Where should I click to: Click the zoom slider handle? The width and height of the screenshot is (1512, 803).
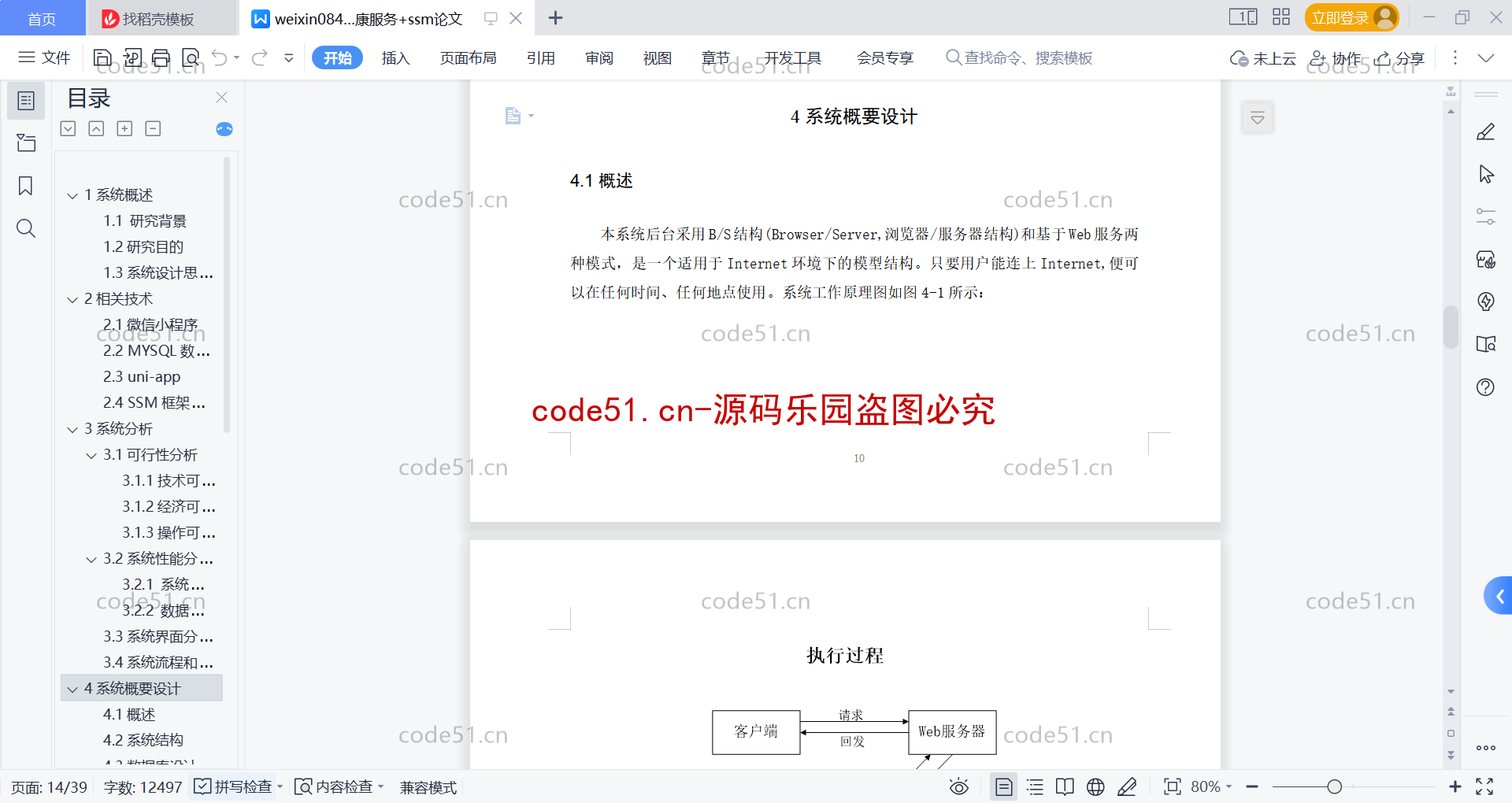click(x=1334, y=786)
